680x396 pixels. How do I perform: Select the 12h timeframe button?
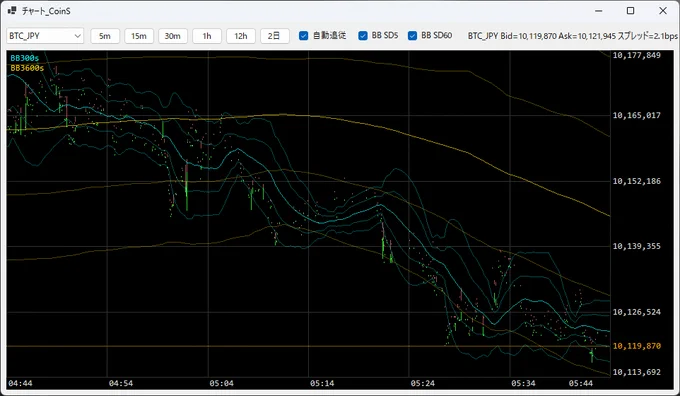click(241, 36)
